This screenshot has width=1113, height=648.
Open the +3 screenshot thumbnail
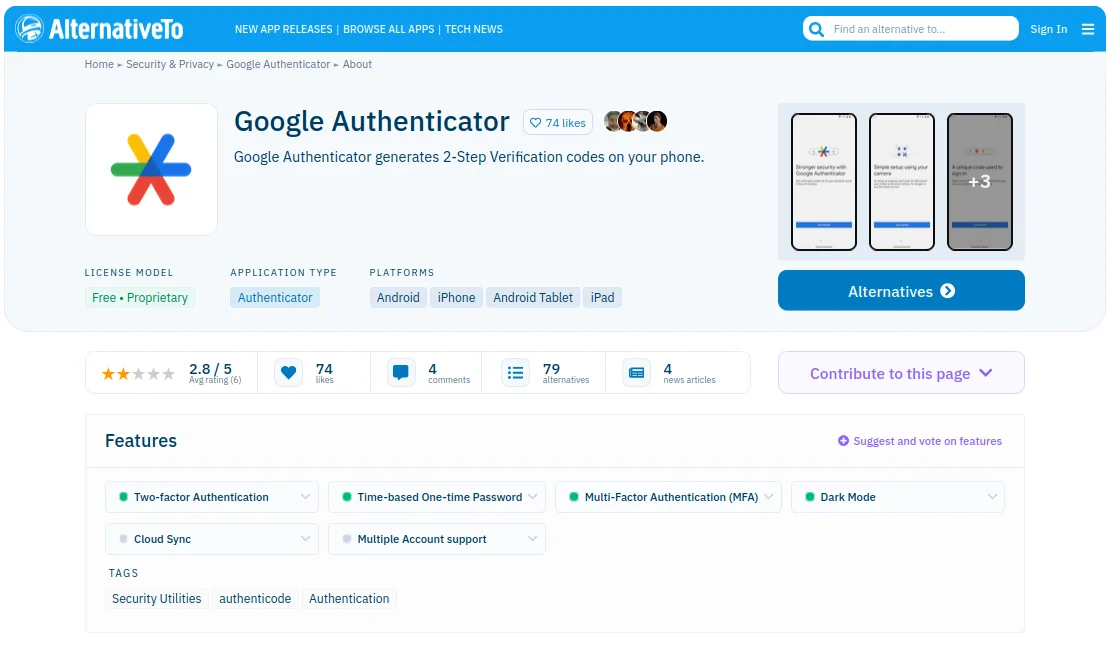[x=980, y=182]
